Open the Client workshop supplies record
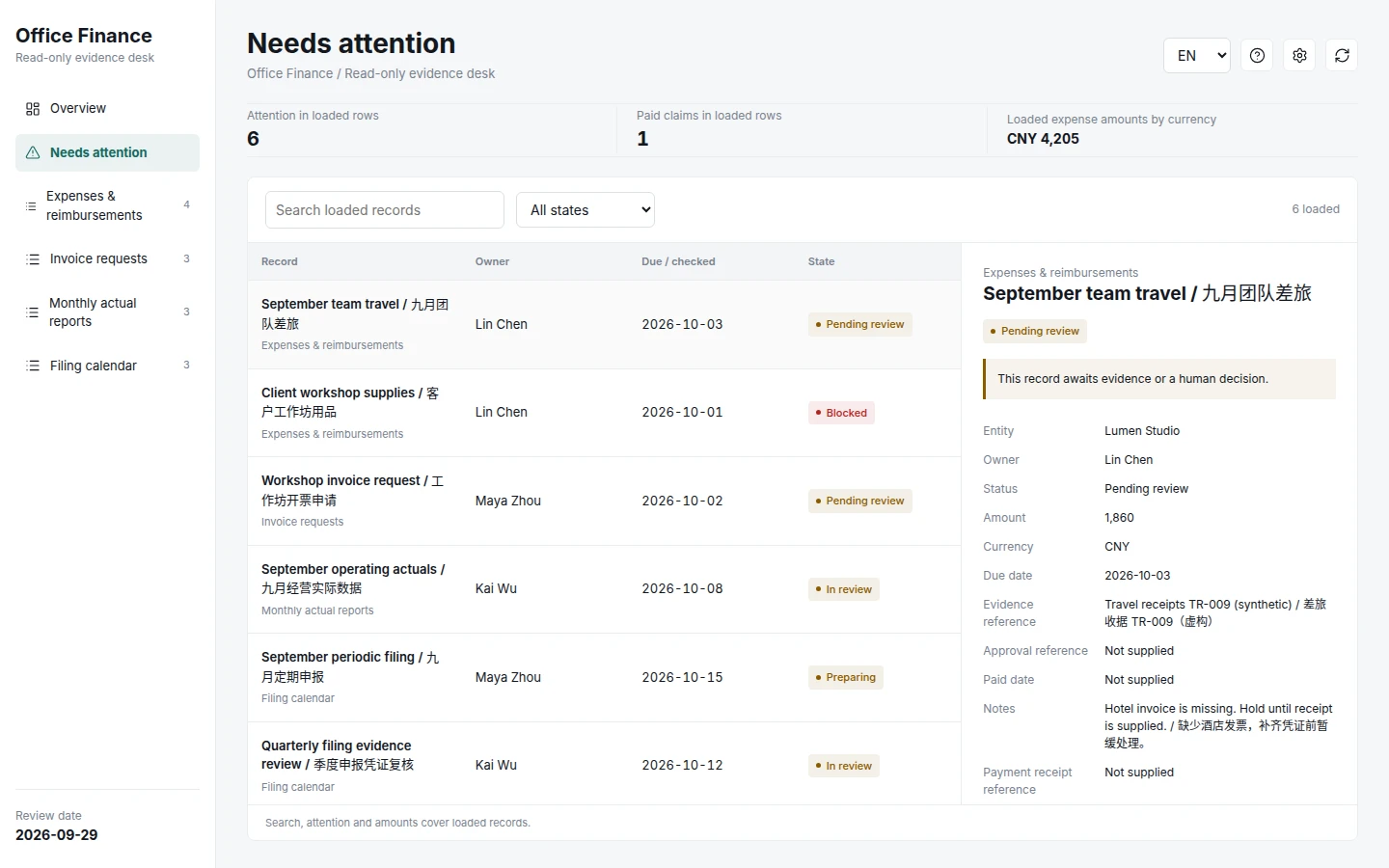The width and height of the screenshot is (1389, 868). [x=604, y=413]
